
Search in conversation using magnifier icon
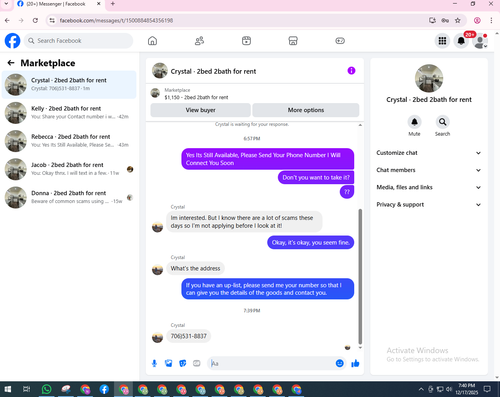click(x=442, y=122)
